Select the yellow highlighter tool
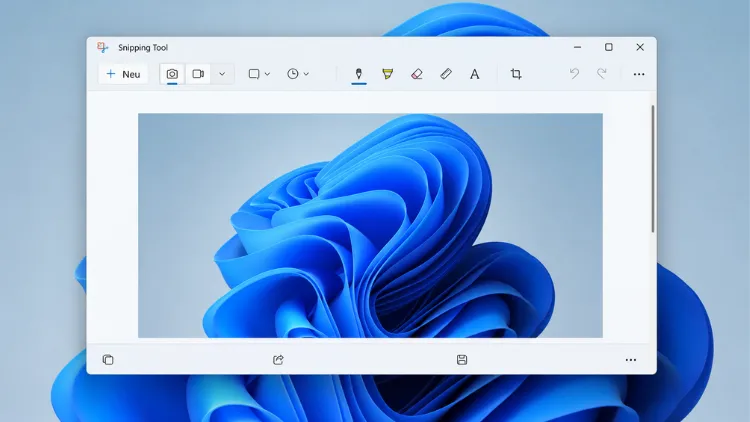Viewport: 750px width, 422px height. coord(387,74)
